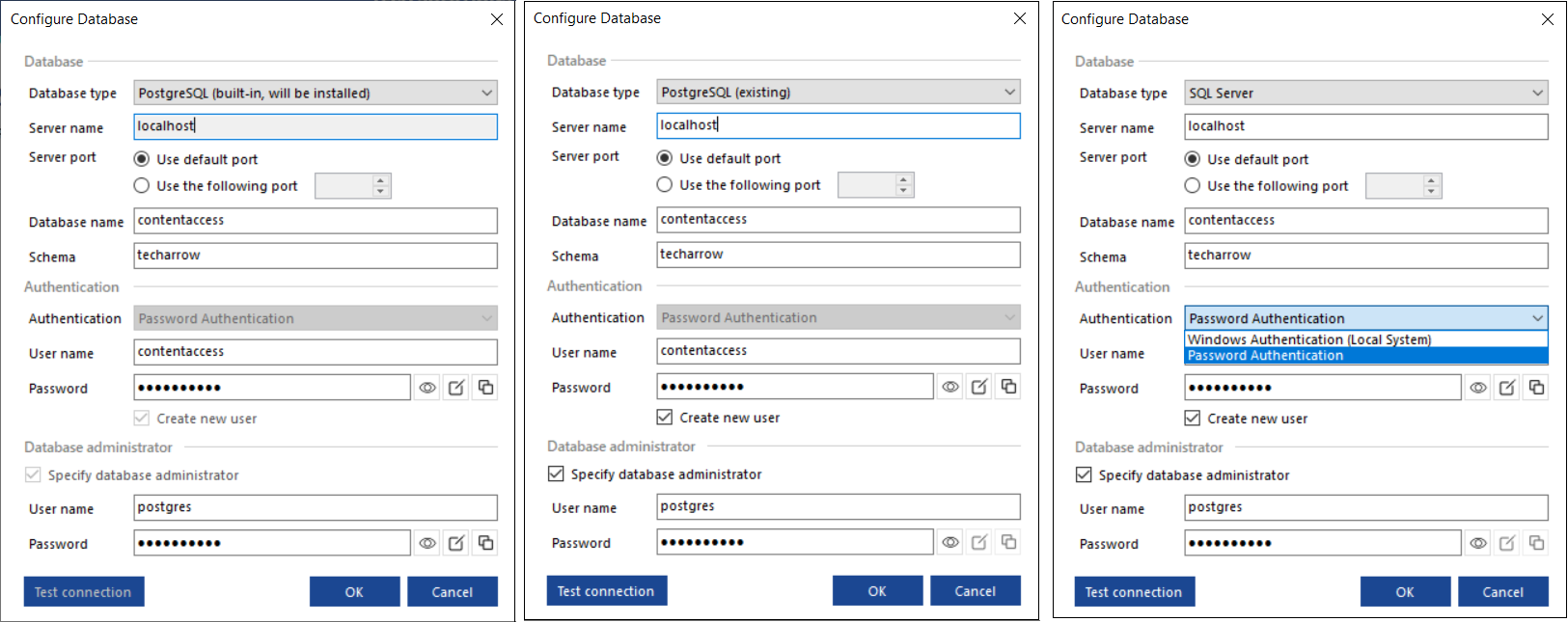Reveal administrator password in SQL Server dialog
Viewport: 1568px width, 622px height.
pyautogui.click(x=1478, y=544)
